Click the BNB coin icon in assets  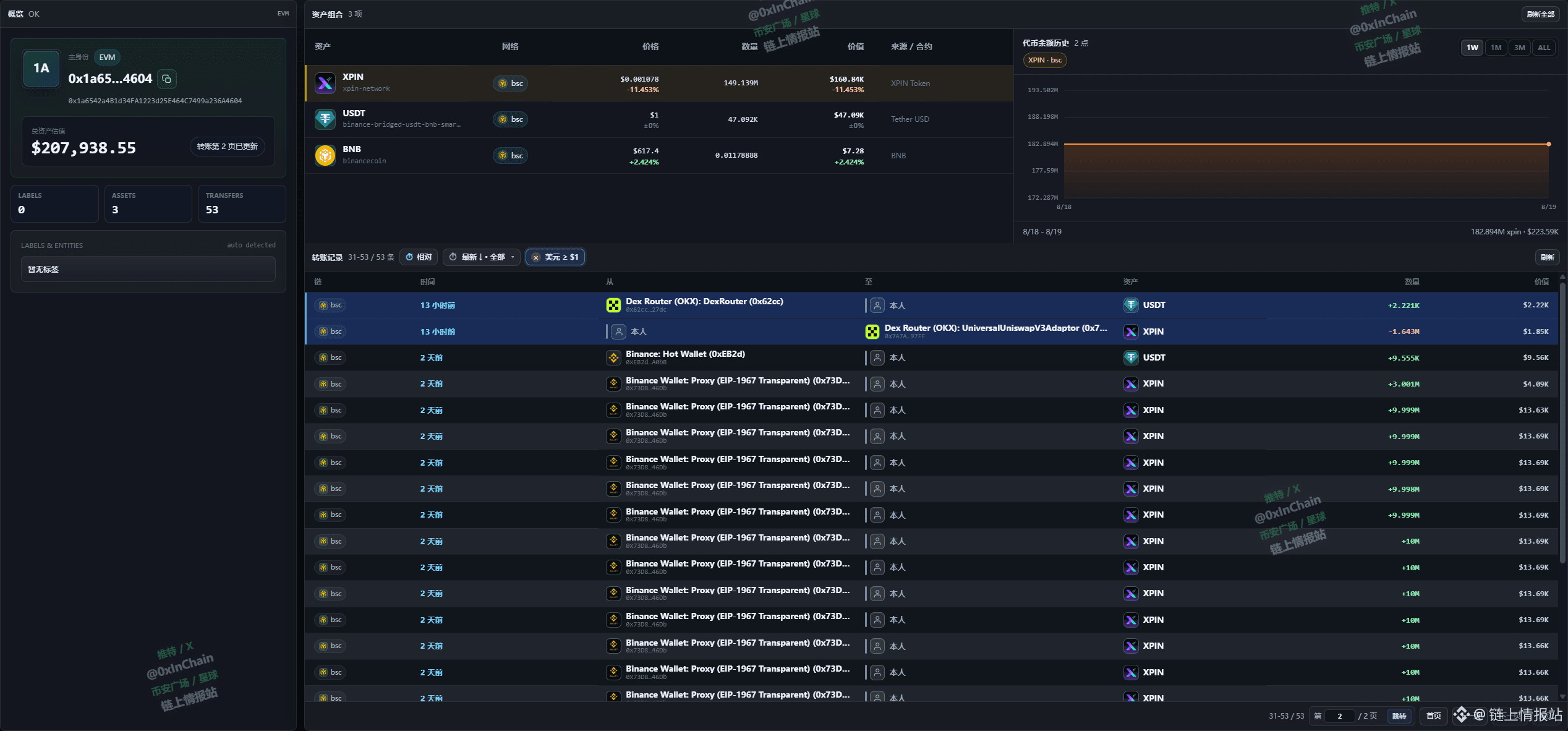click(x=325, y=155)
